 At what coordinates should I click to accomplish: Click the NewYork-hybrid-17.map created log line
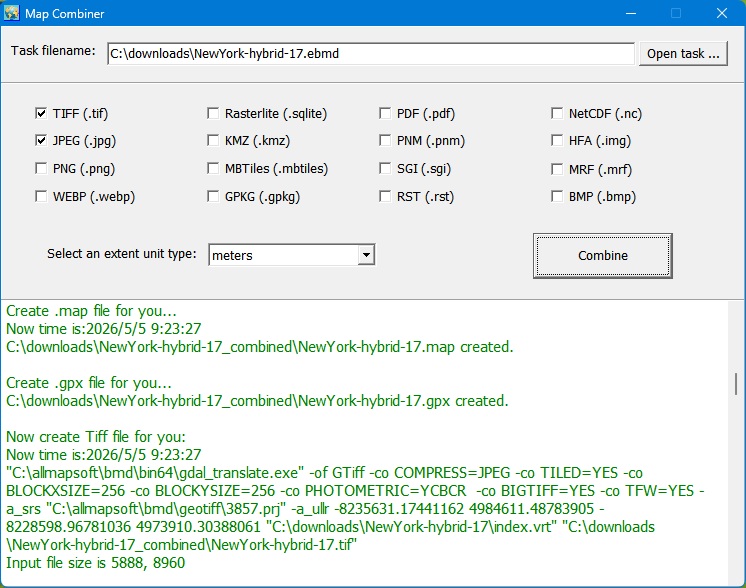pyautogui.click(x=260, y=347)
